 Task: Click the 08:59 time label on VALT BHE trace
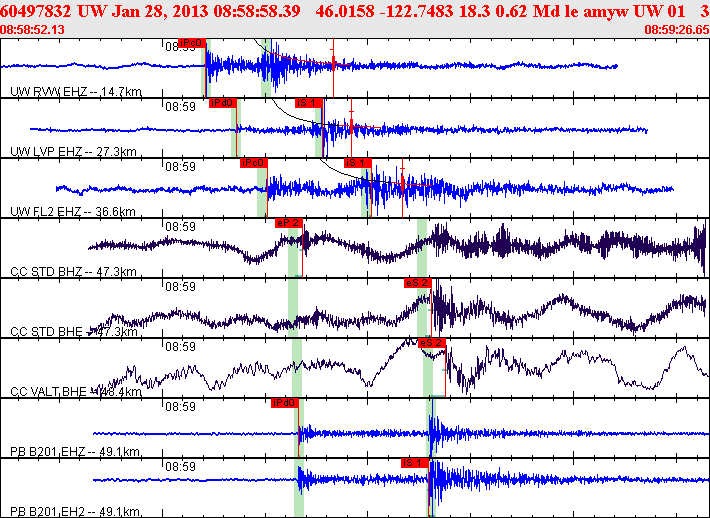180,347
